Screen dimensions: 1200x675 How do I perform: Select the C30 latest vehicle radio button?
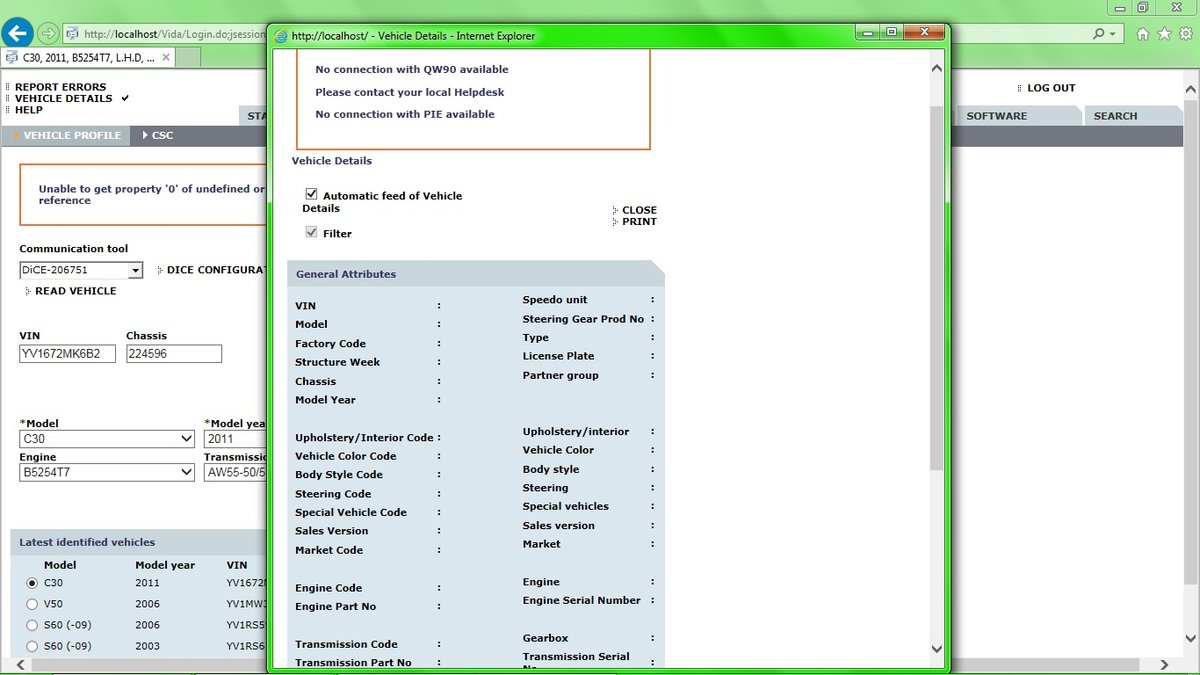[32, 583]
